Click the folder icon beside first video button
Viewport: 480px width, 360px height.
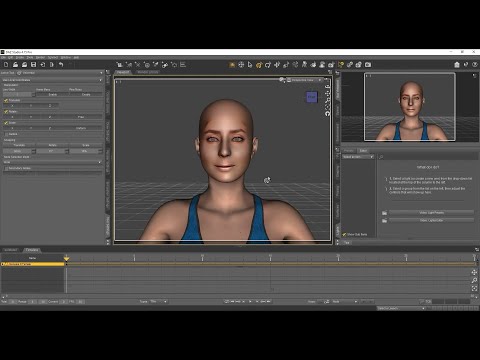point(384,213)
